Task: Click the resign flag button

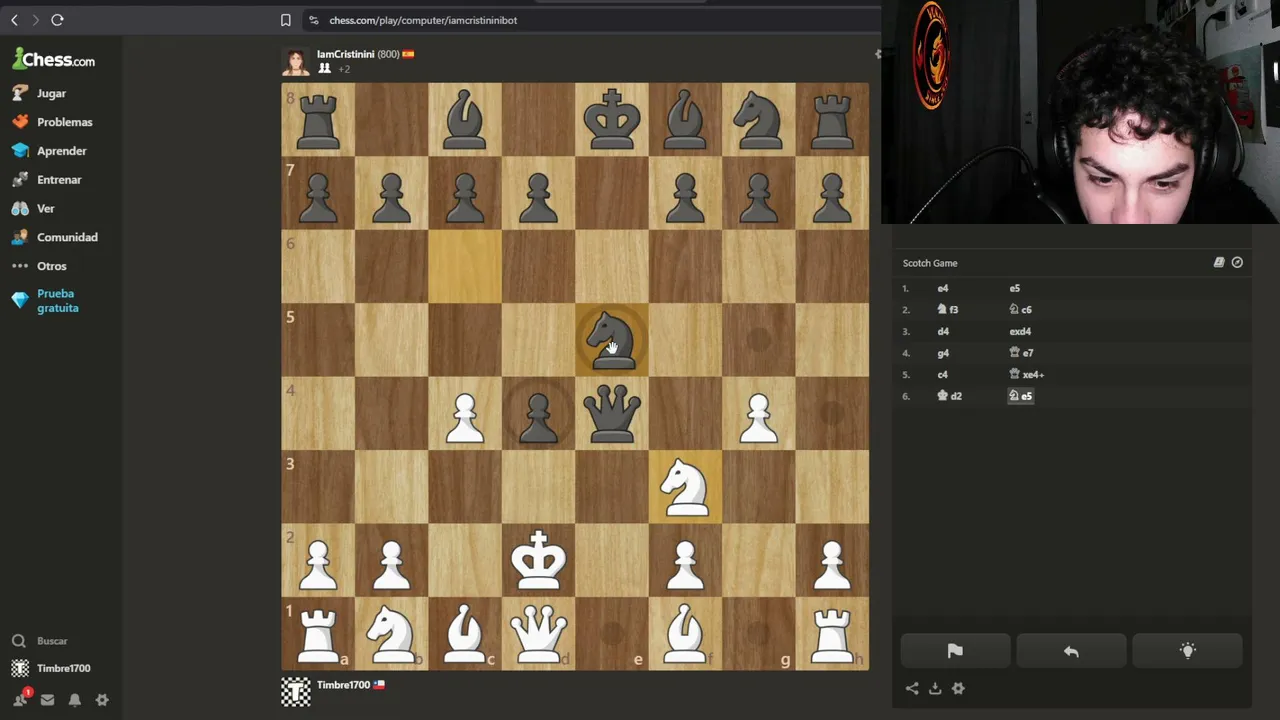Action: [955, 651]
